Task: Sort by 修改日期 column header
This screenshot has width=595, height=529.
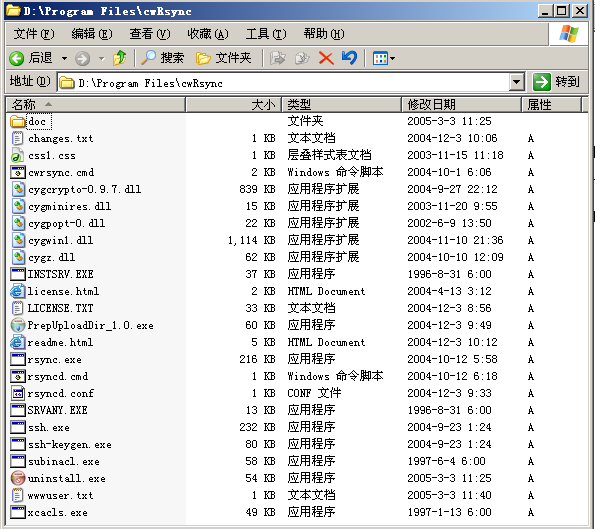Action: [461, 104]
